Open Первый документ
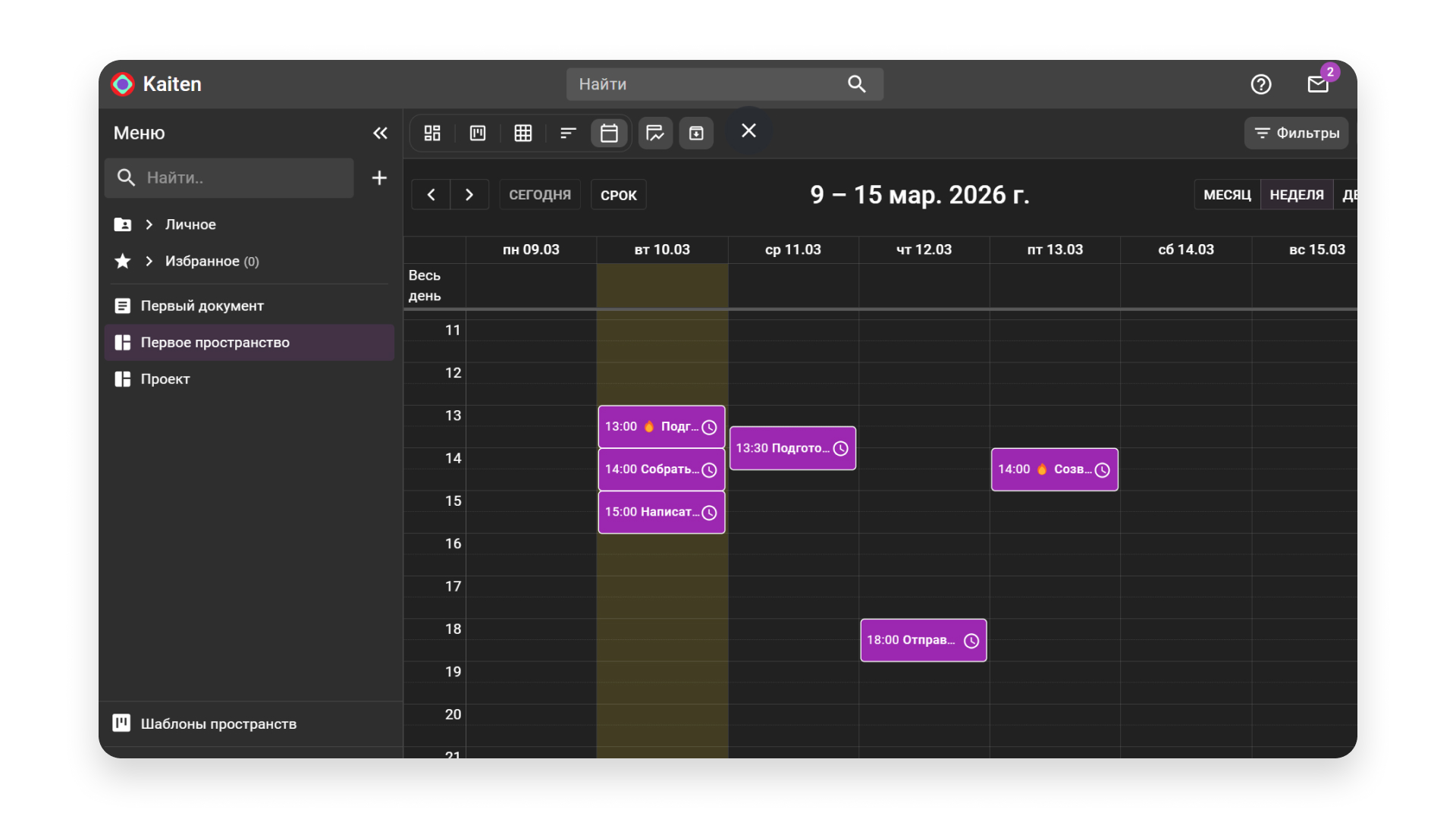 249,306
